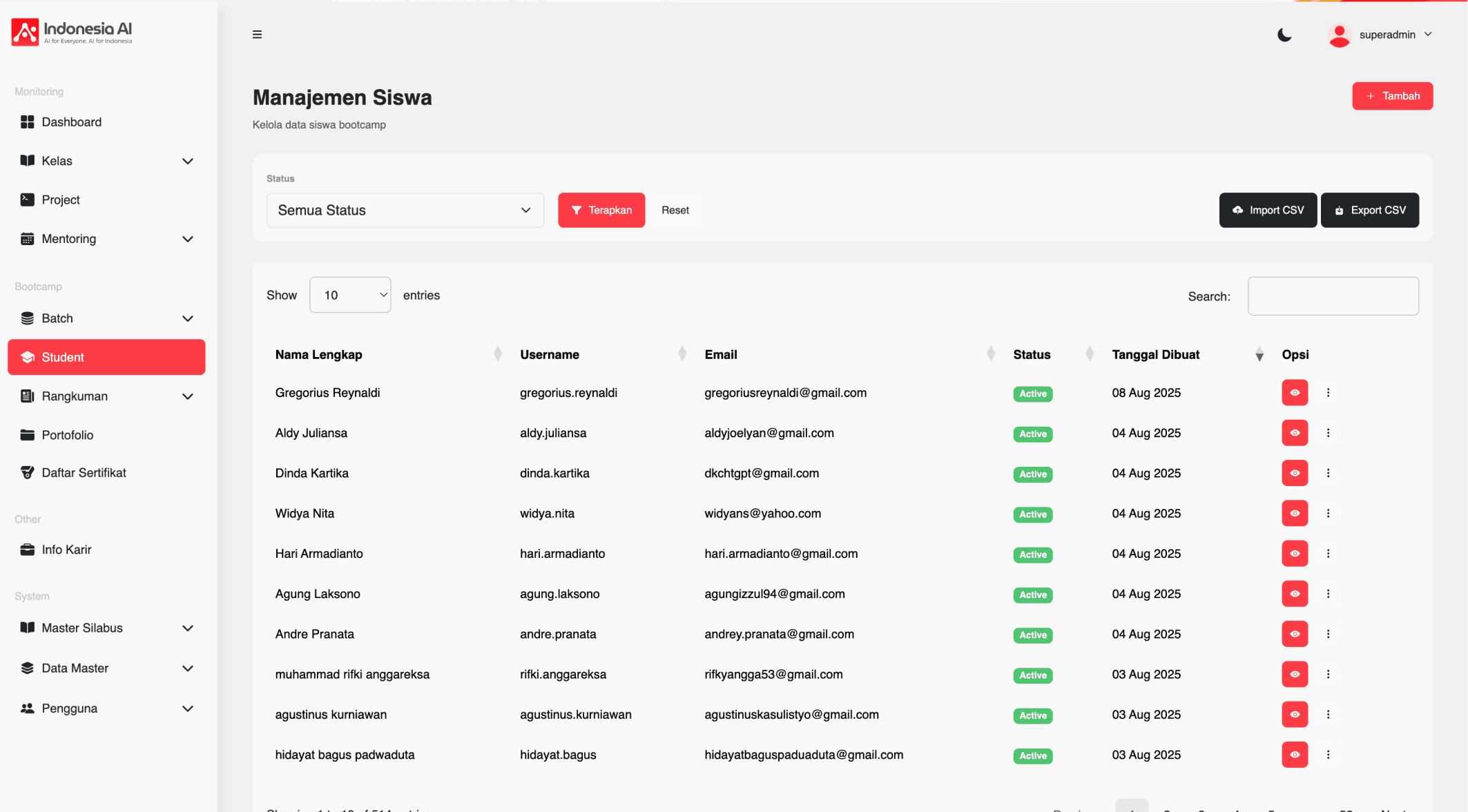
Task: Expand the Batch menu chevron
Action: coord(187,318)
